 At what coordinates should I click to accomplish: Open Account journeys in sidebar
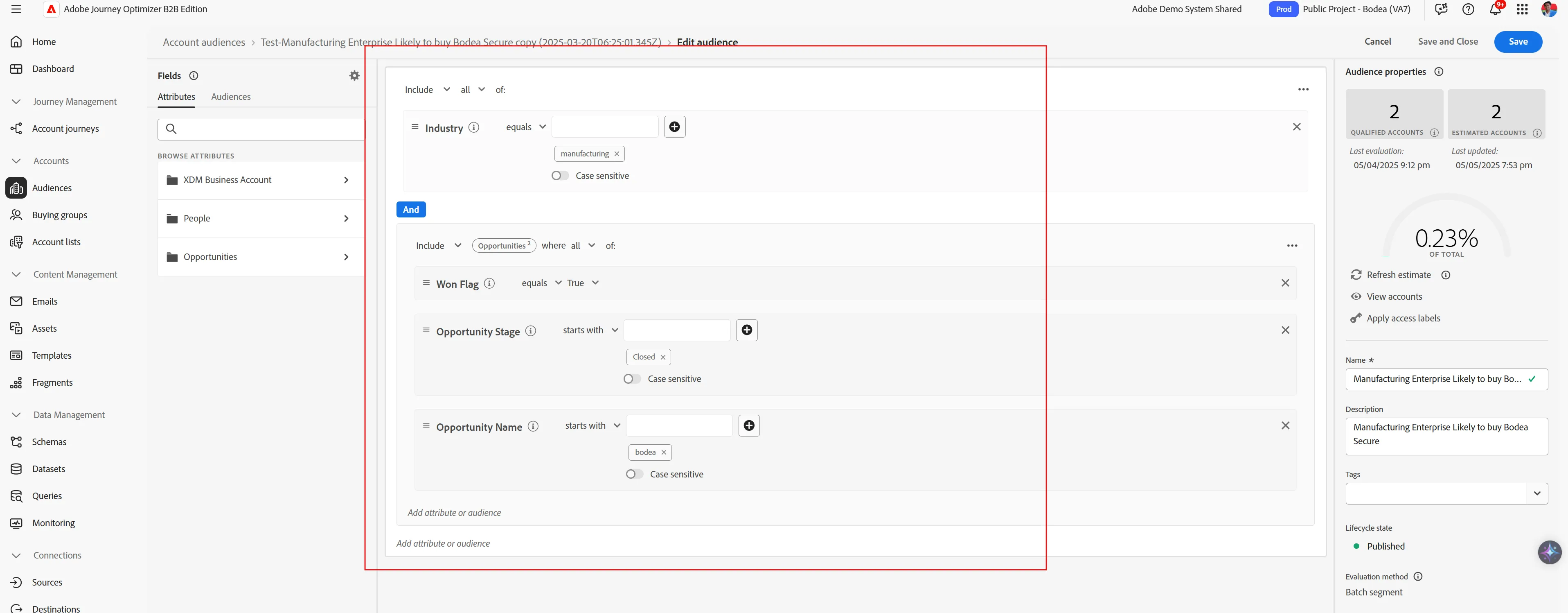coord(65,129)
